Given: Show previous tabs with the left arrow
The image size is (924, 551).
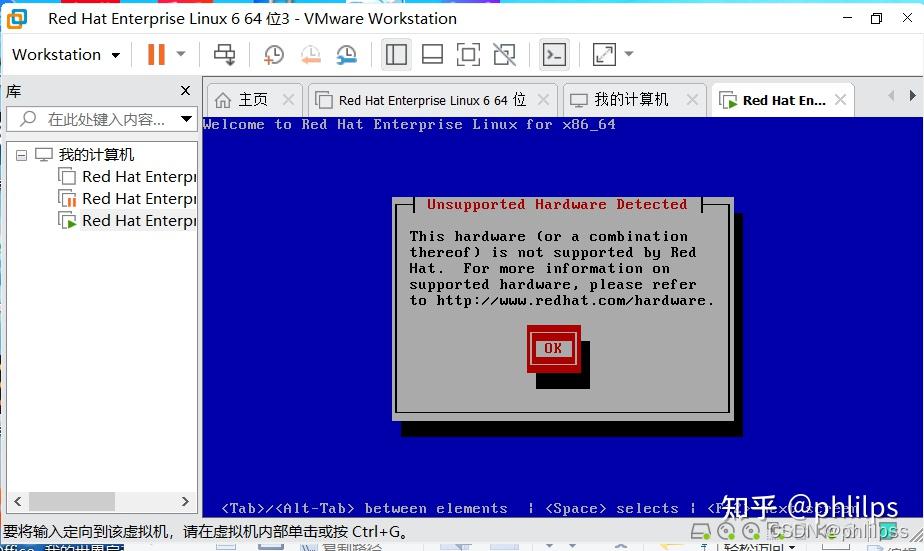Looking at the screenshot, I should coord(891,95).
